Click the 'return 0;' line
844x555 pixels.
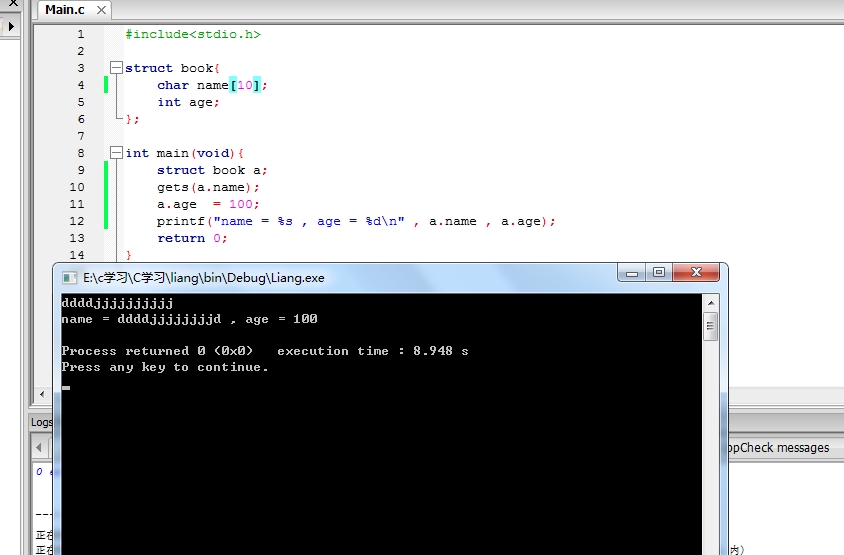coord(192,238)
